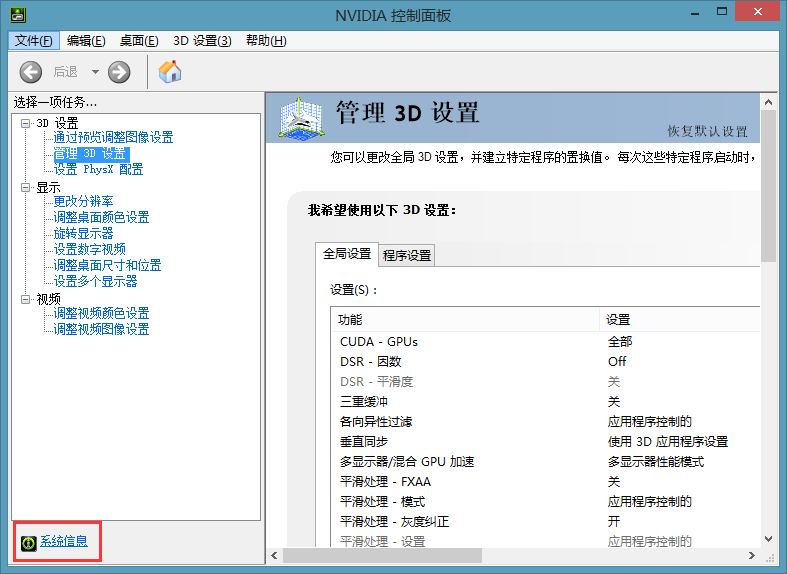
Task: Select the 全局设置 tab
Action: click(x=346, y=255)
